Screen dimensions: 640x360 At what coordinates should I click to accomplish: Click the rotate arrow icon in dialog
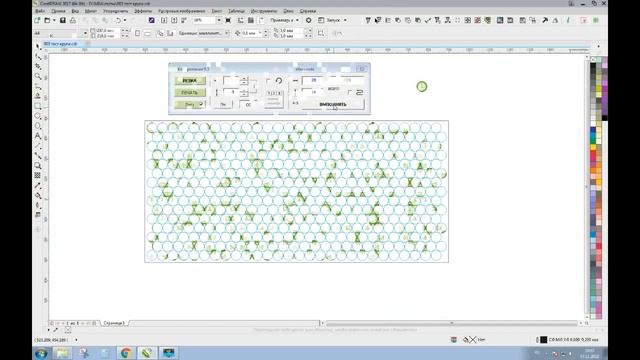[x=279, y=81]
